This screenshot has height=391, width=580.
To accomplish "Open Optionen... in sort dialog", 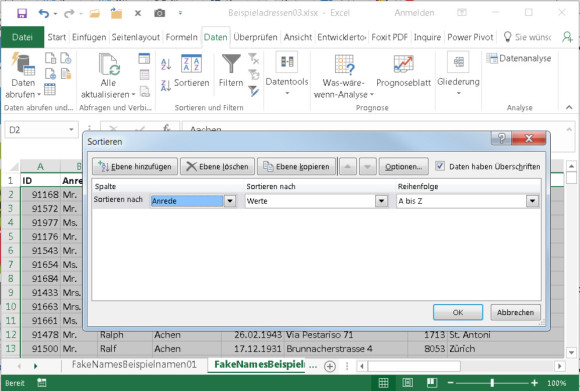I will coord(404,166).
